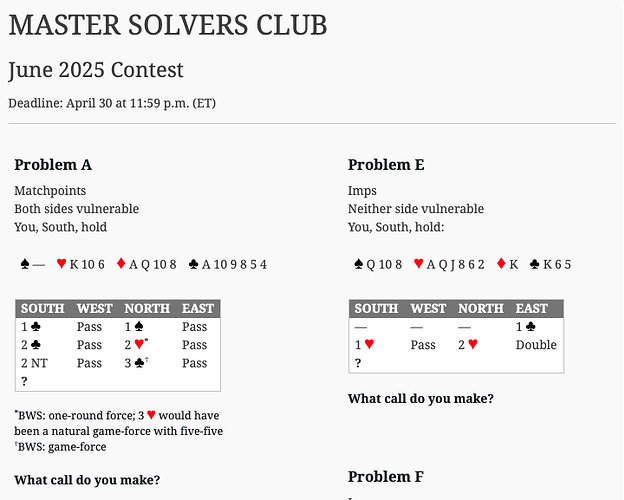
Task: Click the red diamond symbol in Problem E's hand
Action: coord(501,265)
